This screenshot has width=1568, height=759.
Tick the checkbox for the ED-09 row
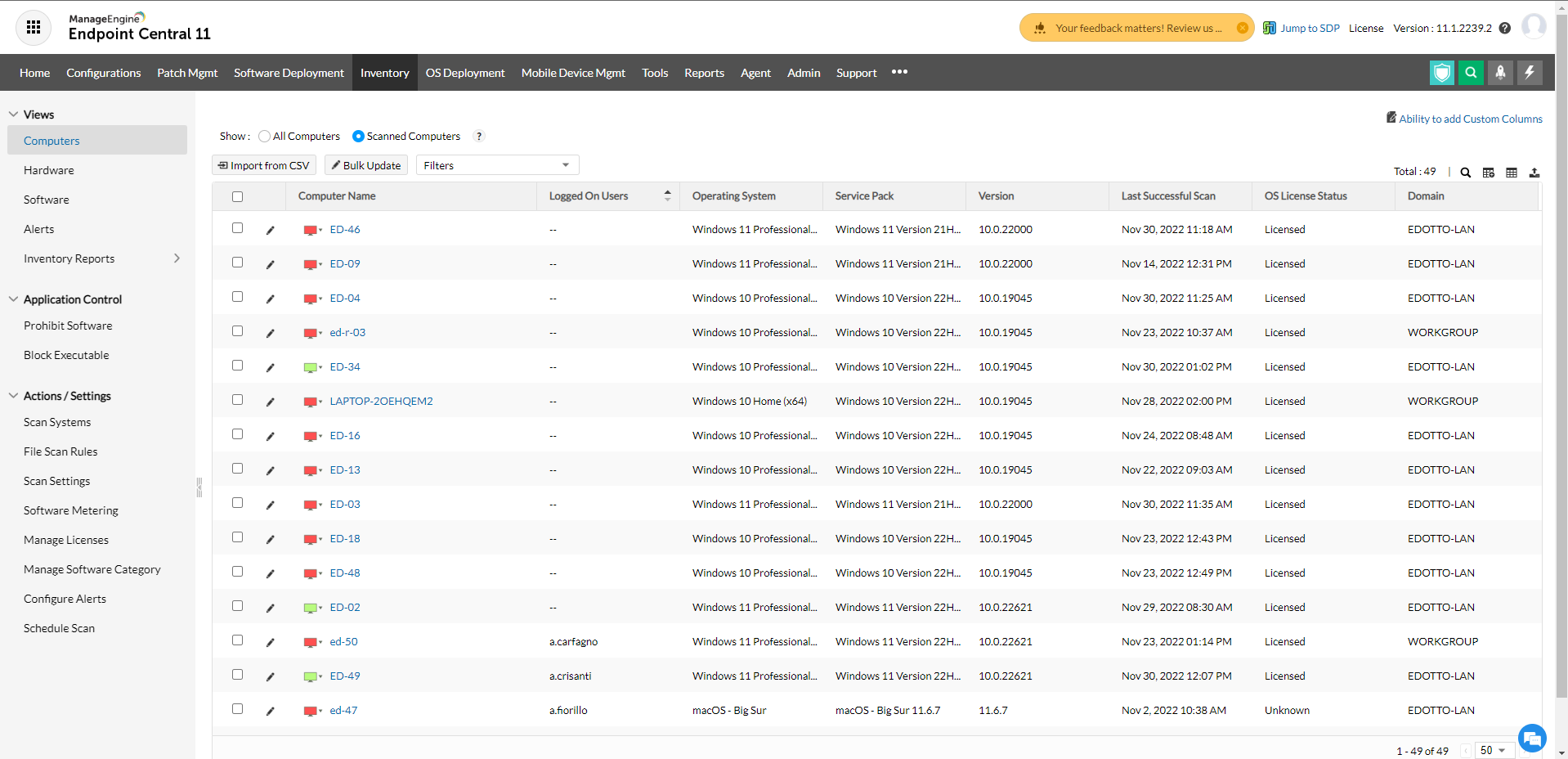pos(238,263)
